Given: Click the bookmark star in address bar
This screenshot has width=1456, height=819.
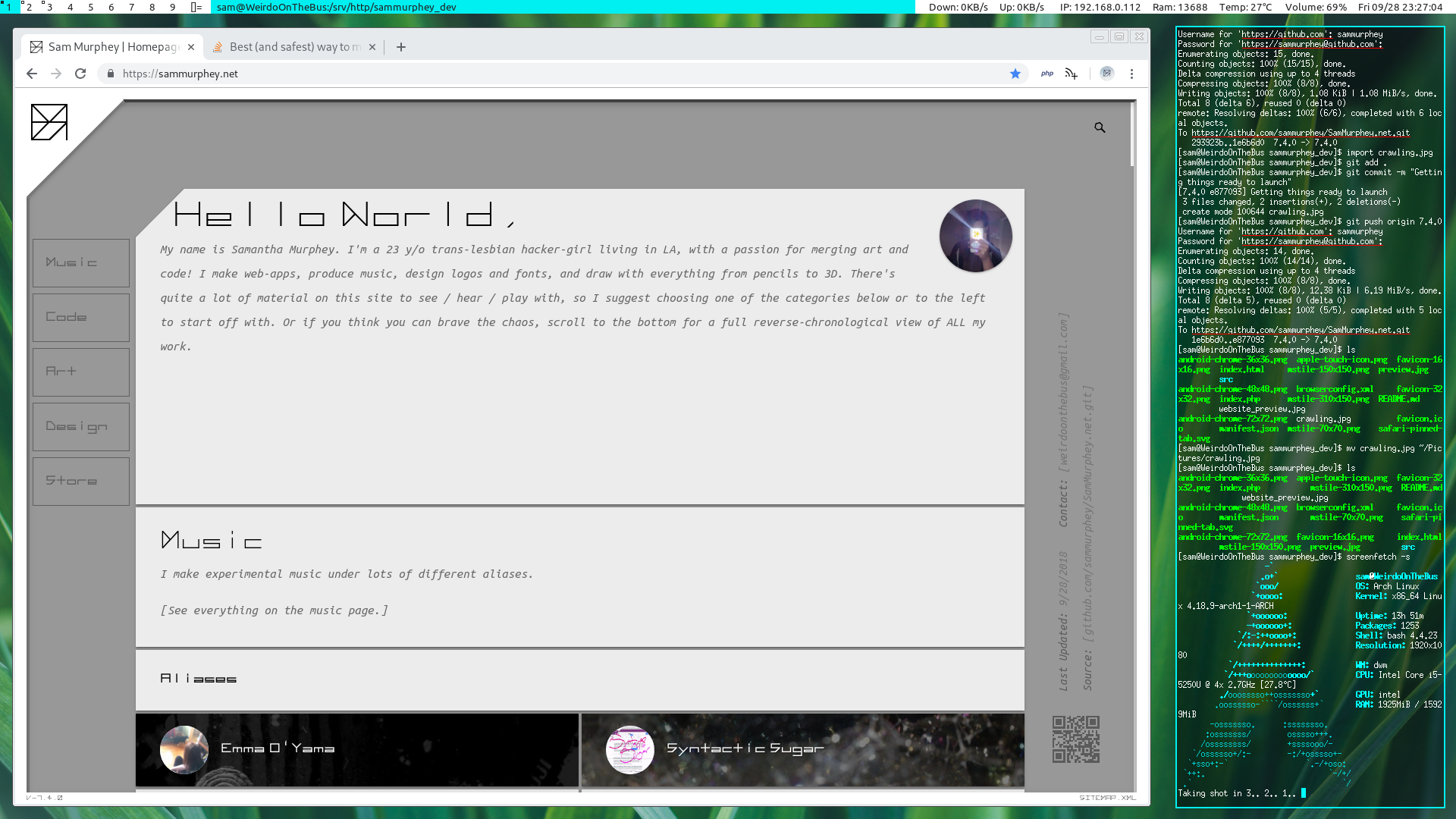Looking at the screenshot, I should [1015, 74].
